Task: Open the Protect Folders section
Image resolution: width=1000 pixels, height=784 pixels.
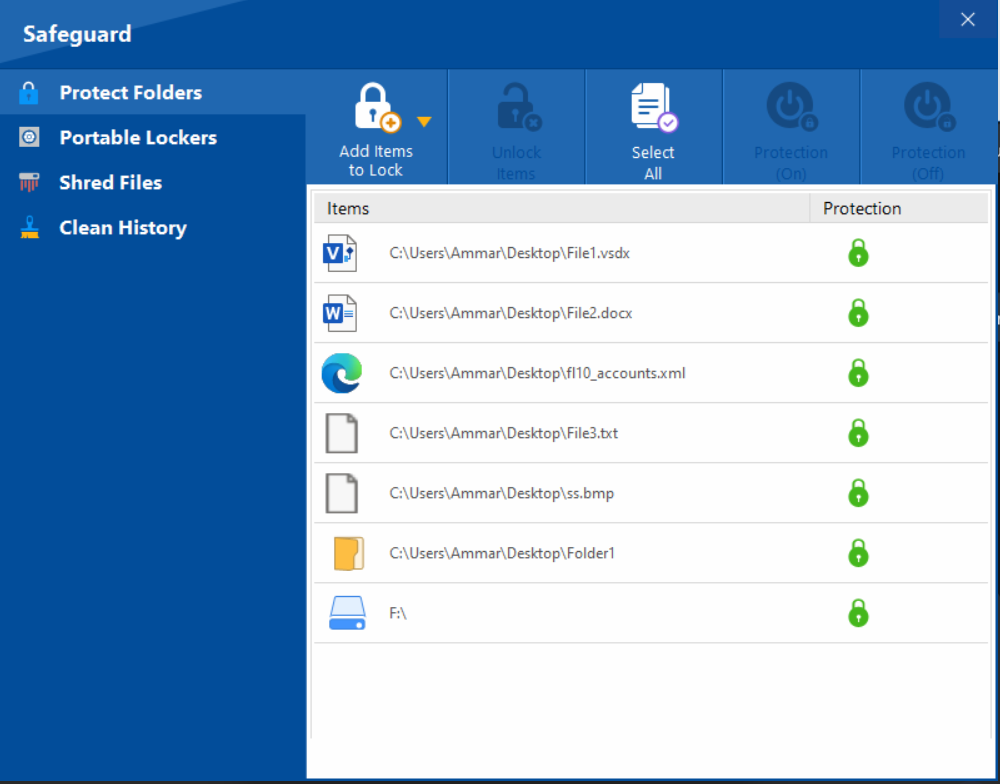Action: pos(153,92)
